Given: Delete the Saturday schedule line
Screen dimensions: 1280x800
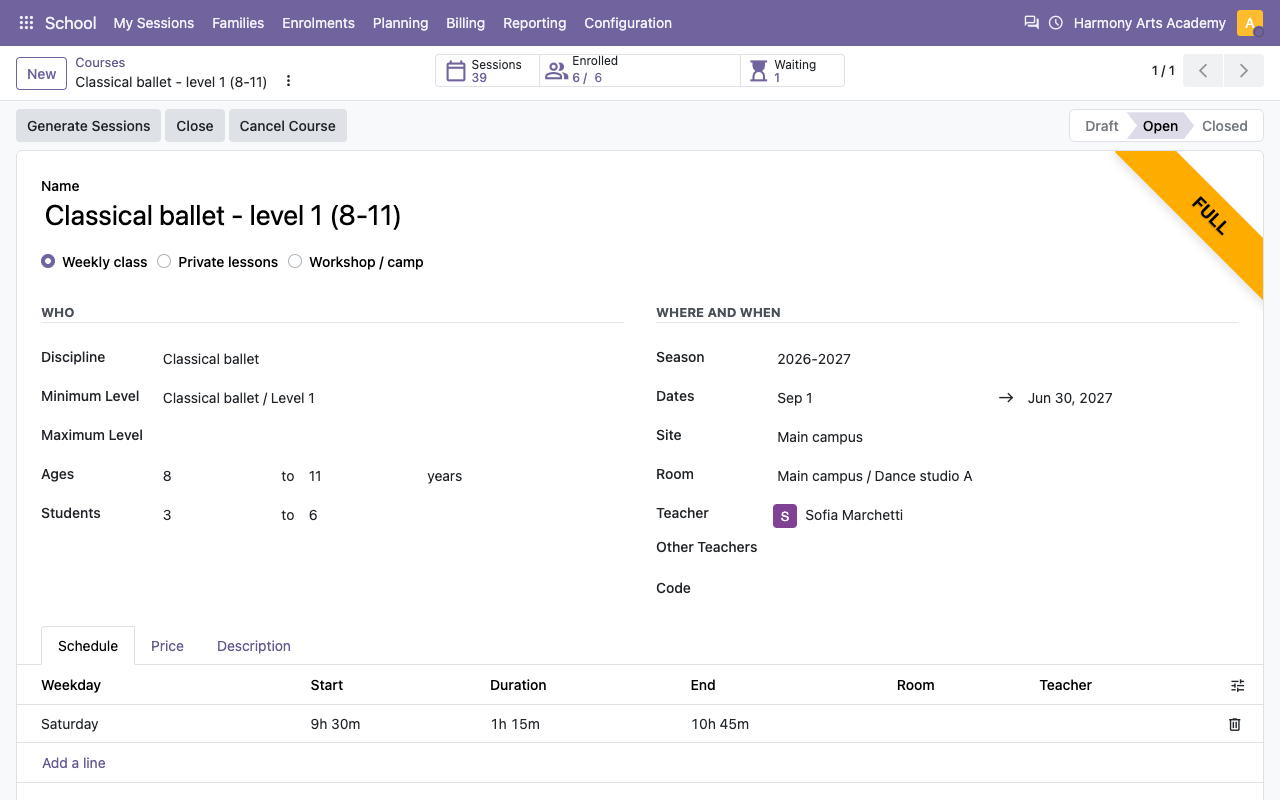Looking at the screenshot, I should (x=1234, y=724).
